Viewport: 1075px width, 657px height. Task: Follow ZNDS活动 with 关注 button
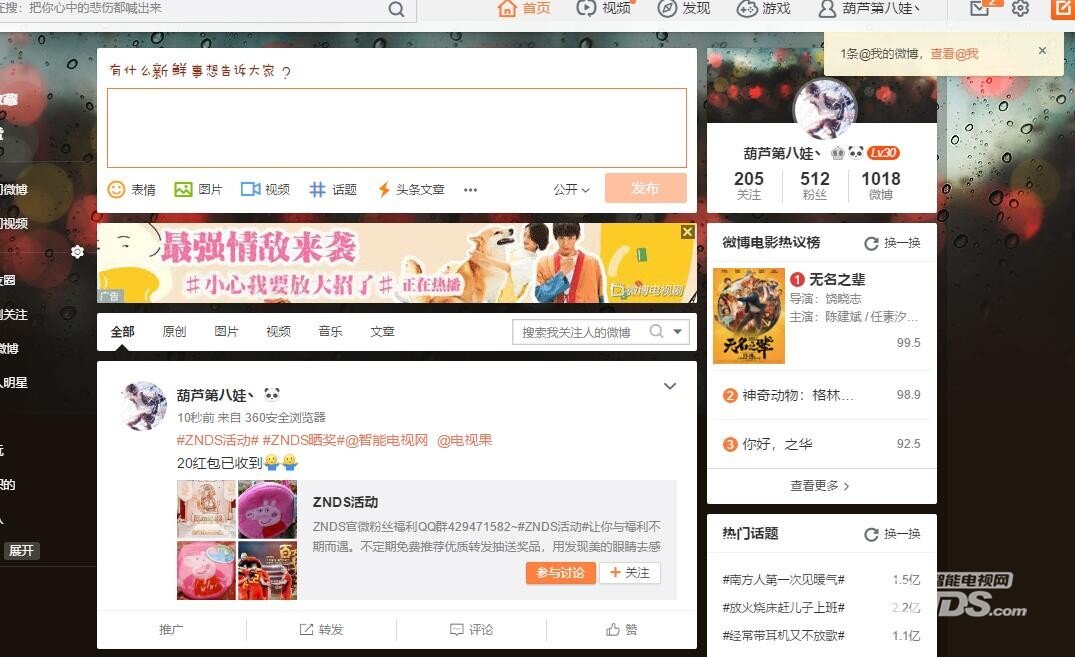[x=630, y=573]
